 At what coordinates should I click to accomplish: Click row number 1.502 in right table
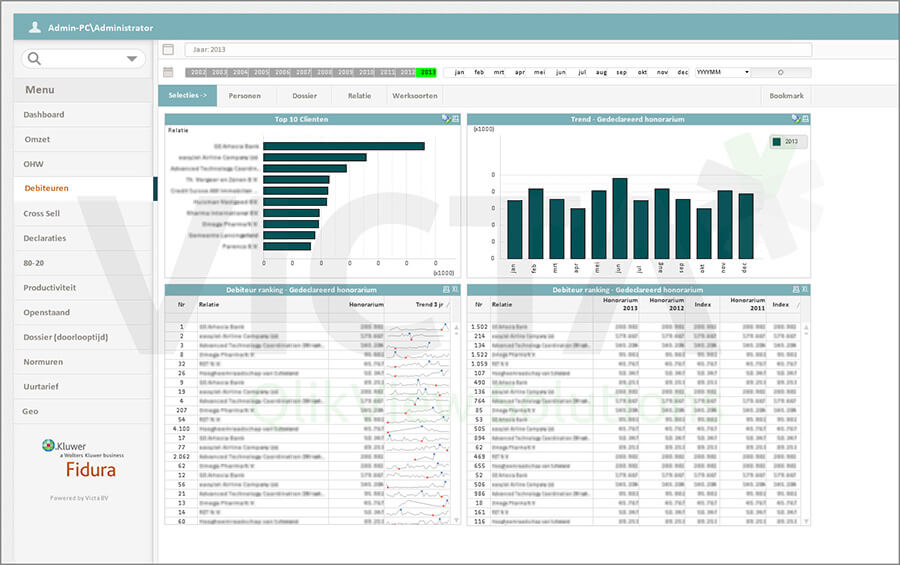[479, 327]
